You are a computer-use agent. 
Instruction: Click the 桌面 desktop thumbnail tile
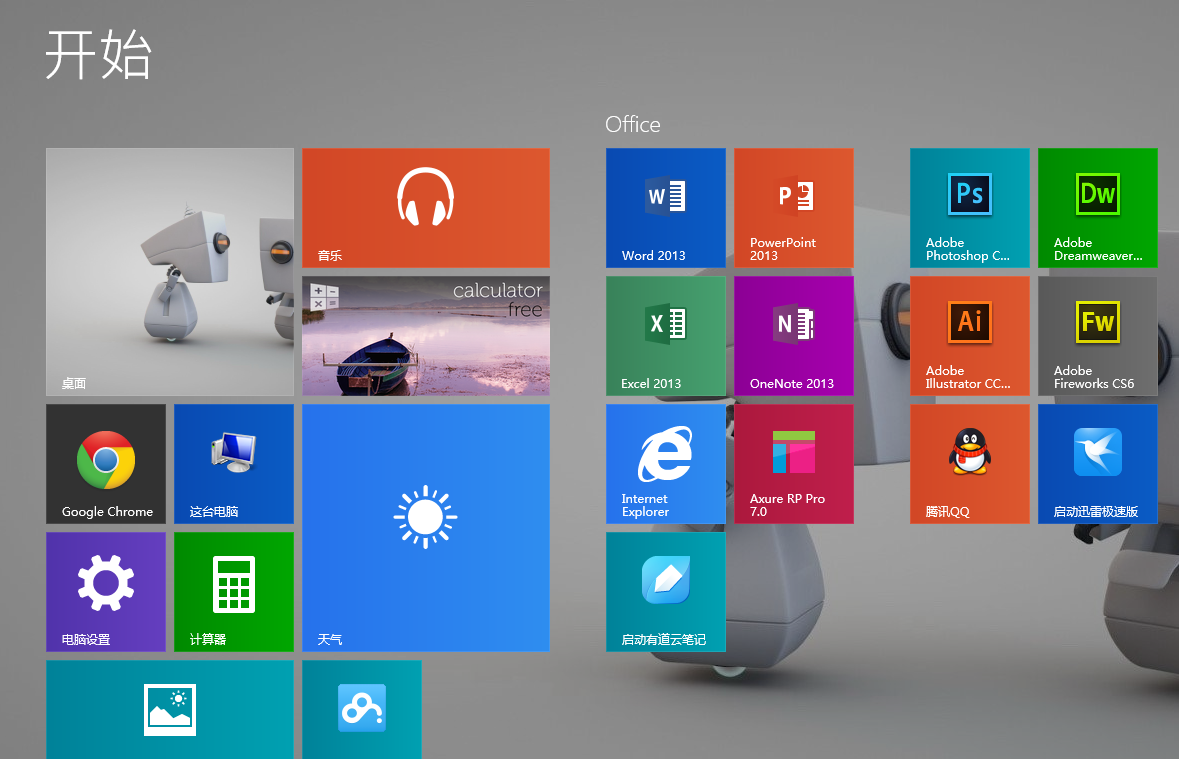[170, 272]
